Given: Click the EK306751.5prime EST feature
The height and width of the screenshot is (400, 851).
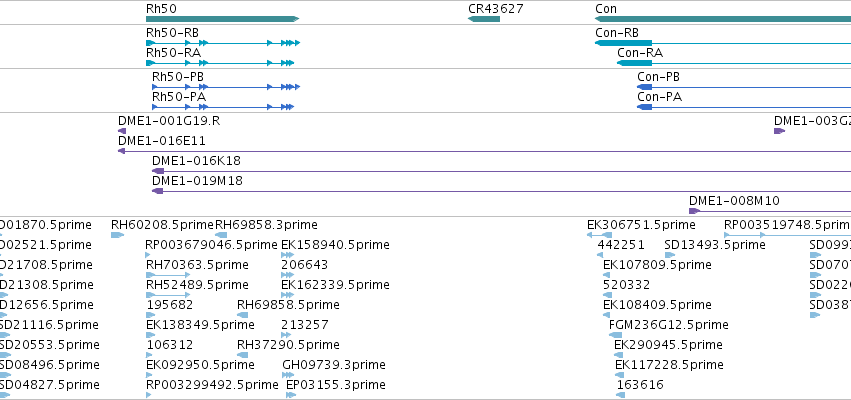Looking at the screenshot, I should (599, 235).
